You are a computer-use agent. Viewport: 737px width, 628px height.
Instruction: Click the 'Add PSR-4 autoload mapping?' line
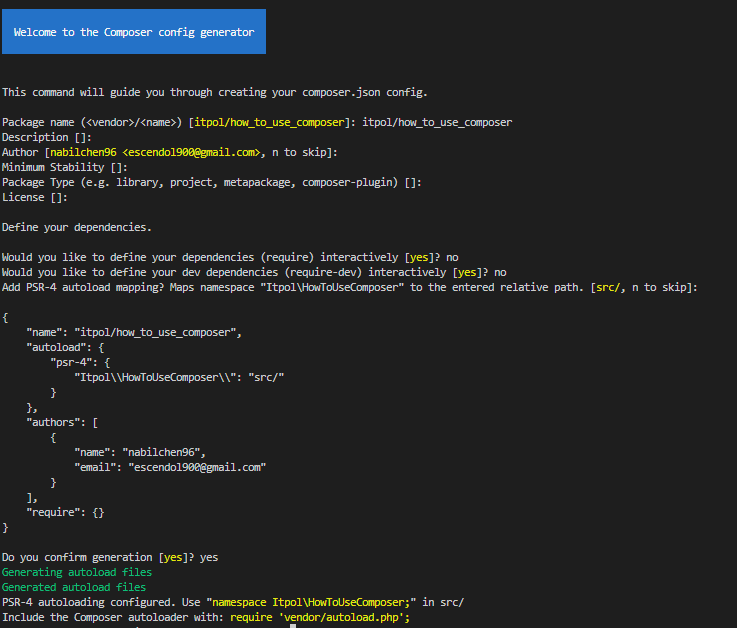point(350,288)
